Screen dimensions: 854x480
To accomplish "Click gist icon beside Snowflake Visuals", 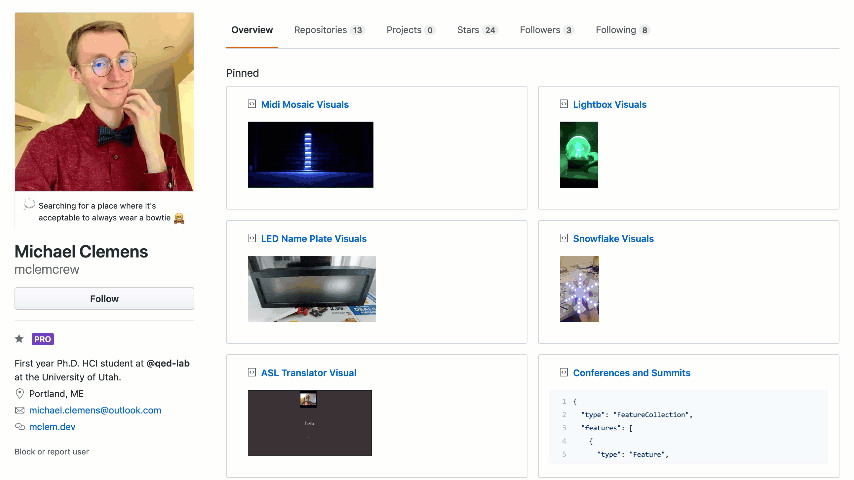I will pos(564,238).
